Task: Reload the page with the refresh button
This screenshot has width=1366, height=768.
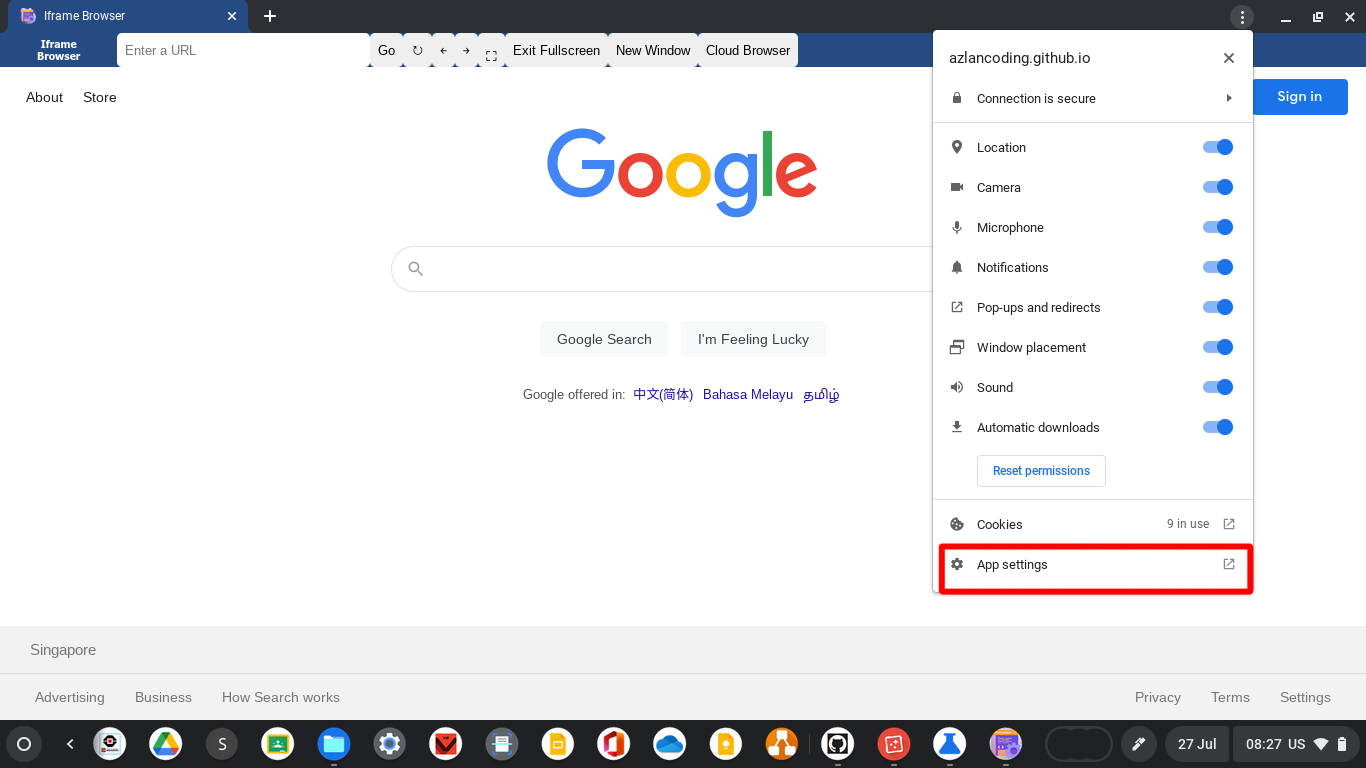Action: click(x=417, y=50)
